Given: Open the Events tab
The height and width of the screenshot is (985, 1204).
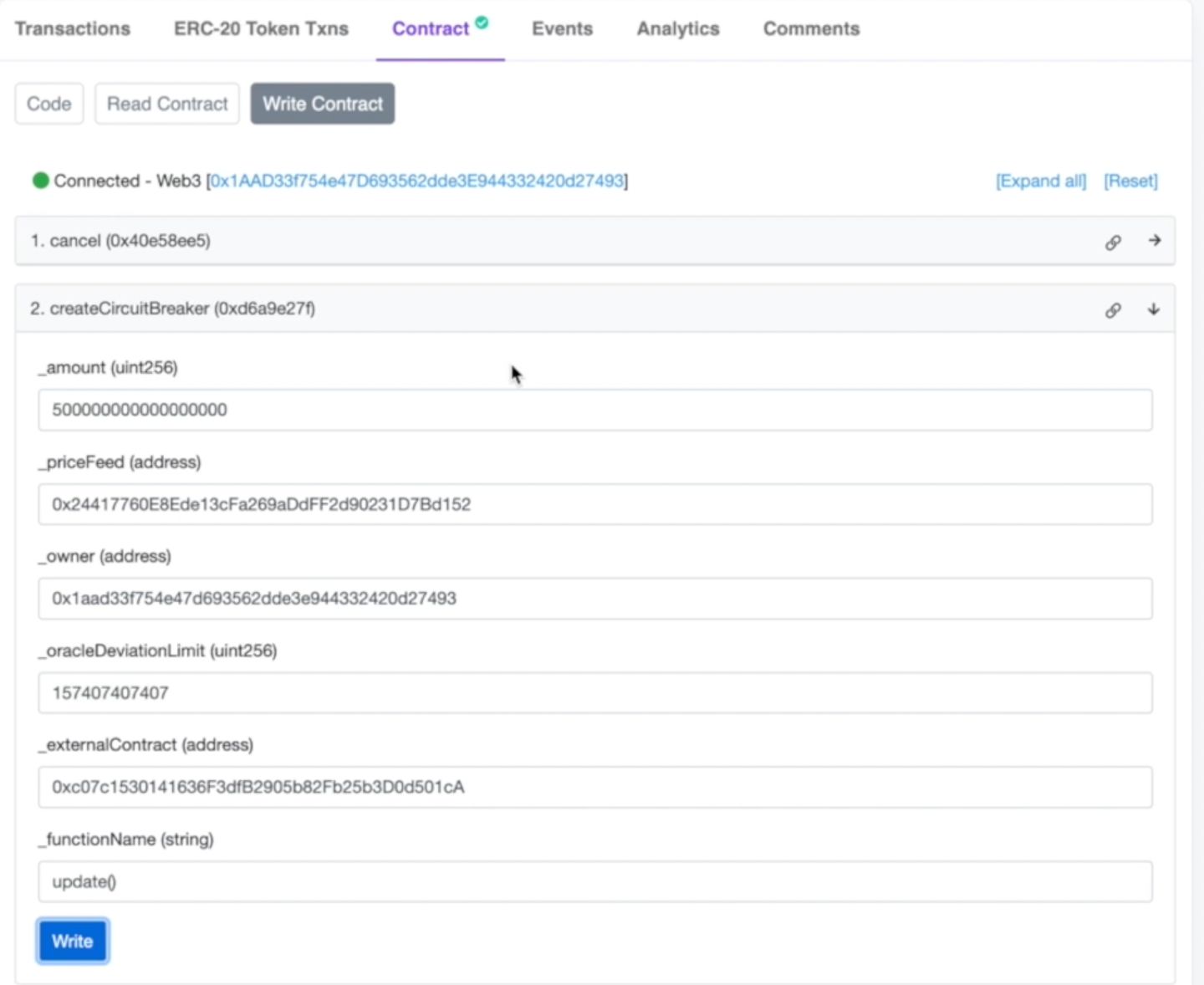Looking at the screenshot, I should tap(563, 28).
